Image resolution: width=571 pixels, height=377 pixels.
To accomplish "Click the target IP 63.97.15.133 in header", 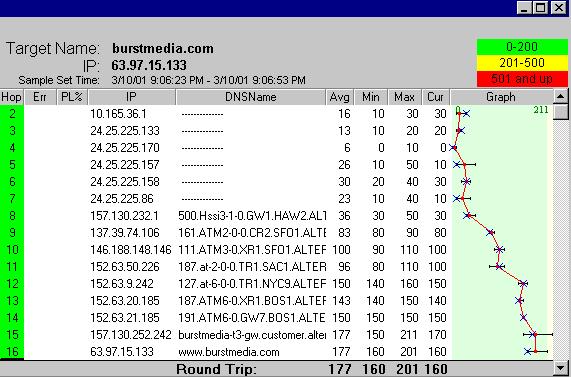I will click(149, 65).
